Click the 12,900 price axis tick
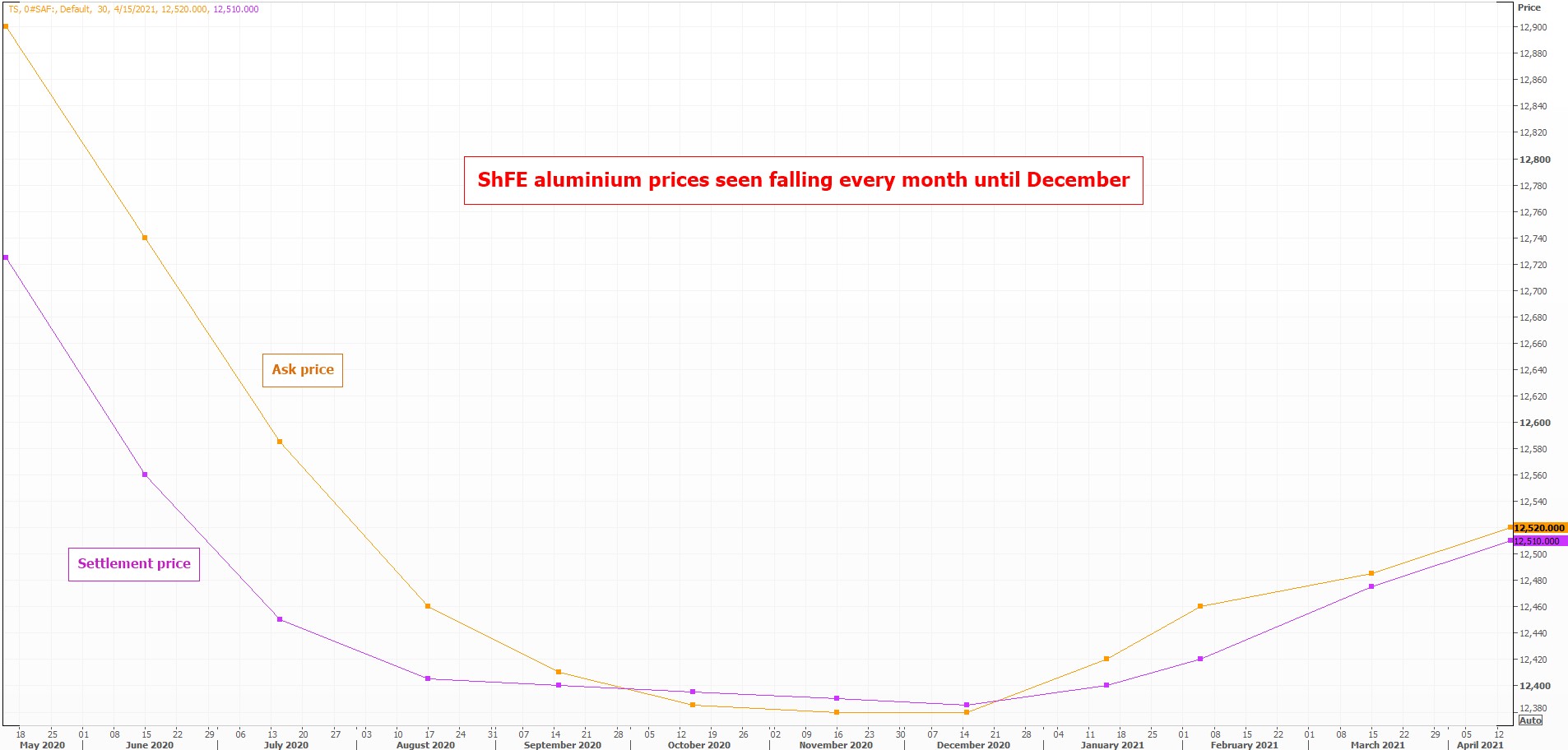The width and height of the screenshot is (1568, 750). (x=1533, y=27)
